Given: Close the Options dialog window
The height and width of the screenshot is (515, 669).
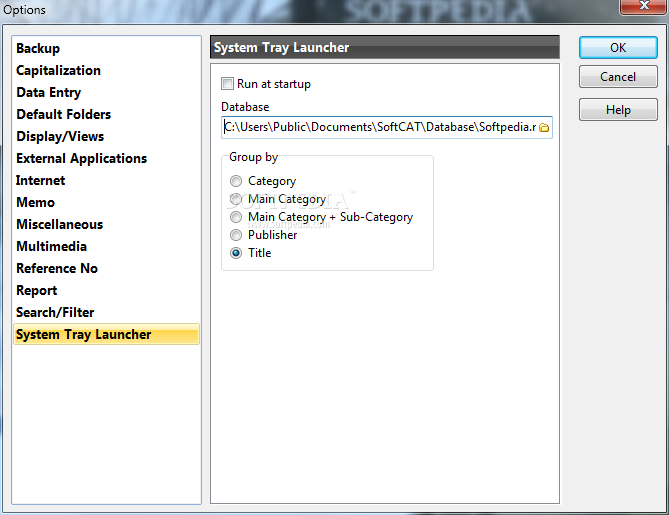Looking at the screenshot, I should coord(644,6).
